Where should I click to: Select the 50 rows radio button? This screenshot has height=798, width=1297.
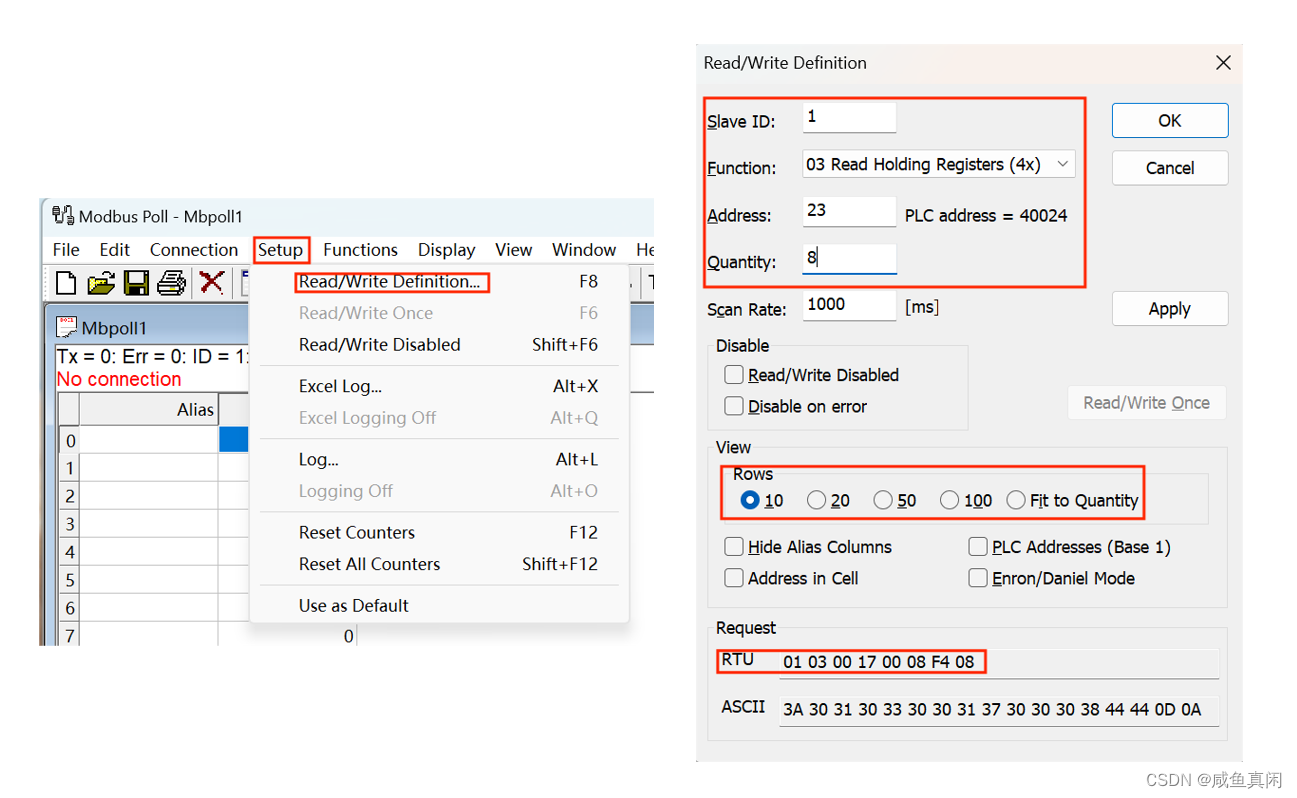point(883,500)
